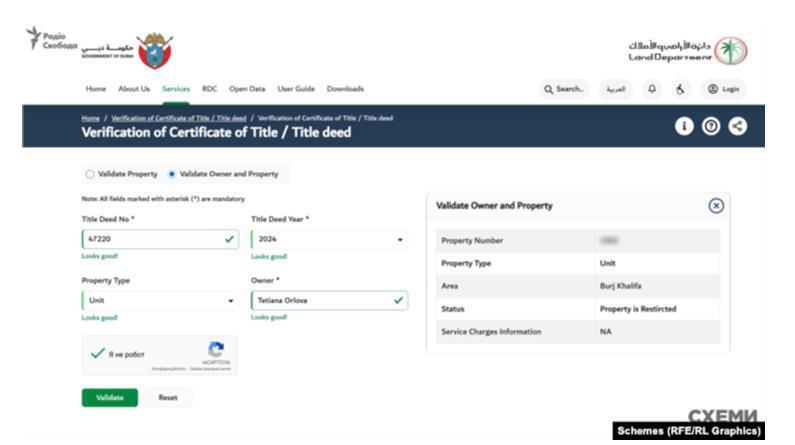
Task: Open accessibility options via wheelchair icon
Action: click(x=682, y=89)
